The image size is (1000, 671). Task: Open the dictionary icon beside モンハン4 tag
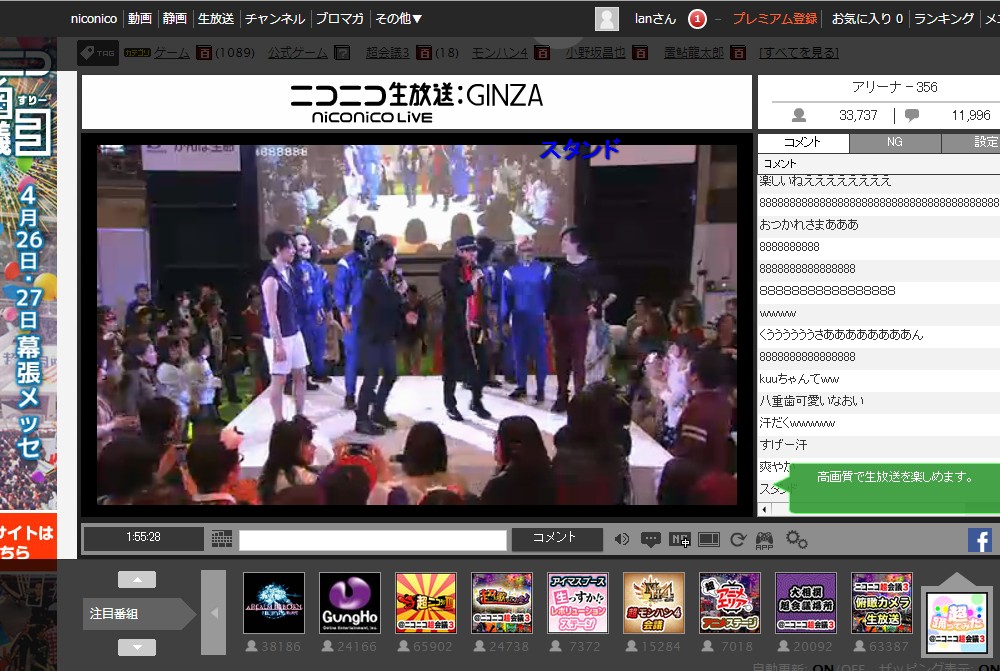pos(542,53)
